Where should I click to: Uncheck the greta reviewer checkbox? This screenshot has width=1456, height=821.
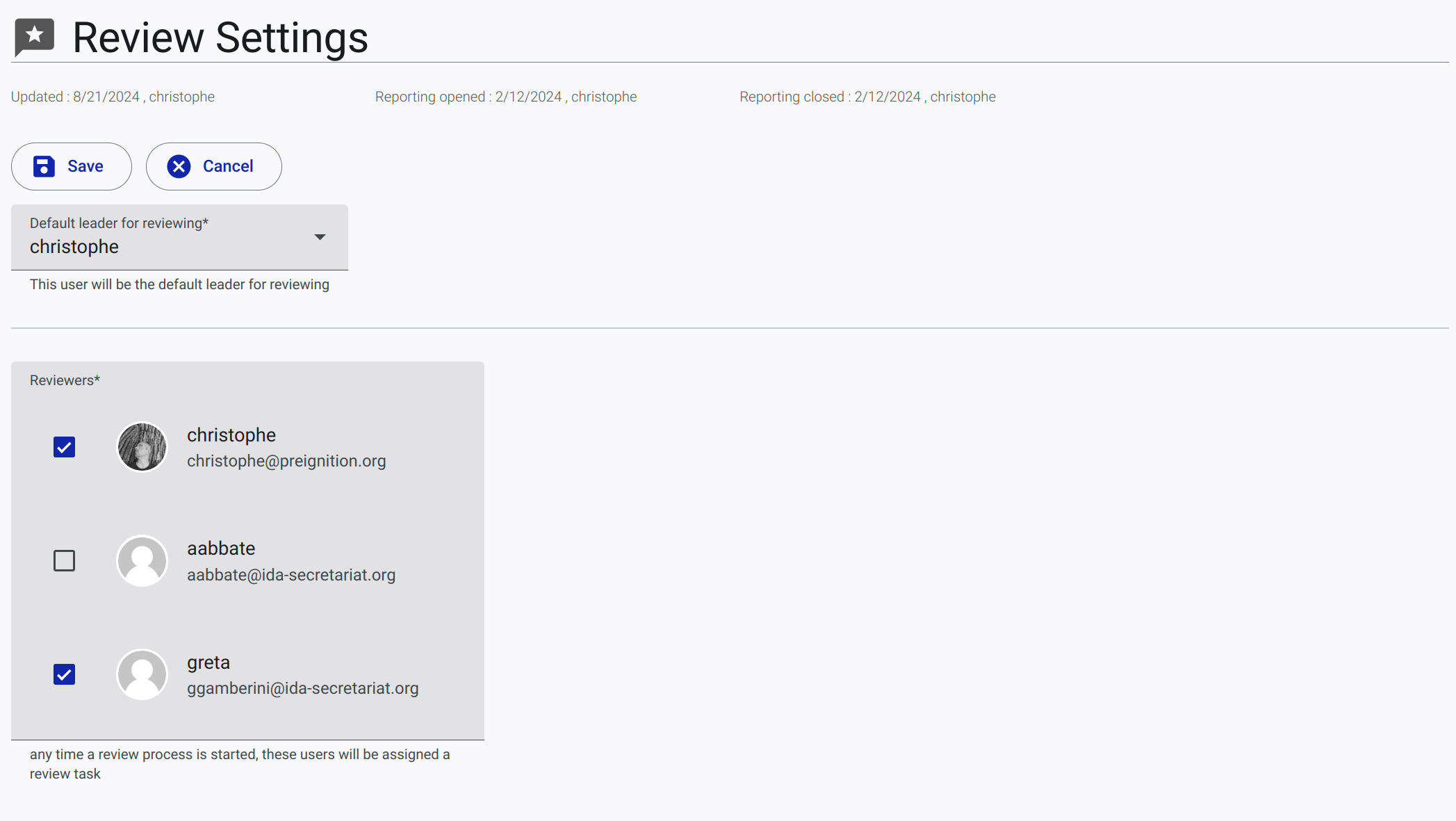(x=64, y=674)
